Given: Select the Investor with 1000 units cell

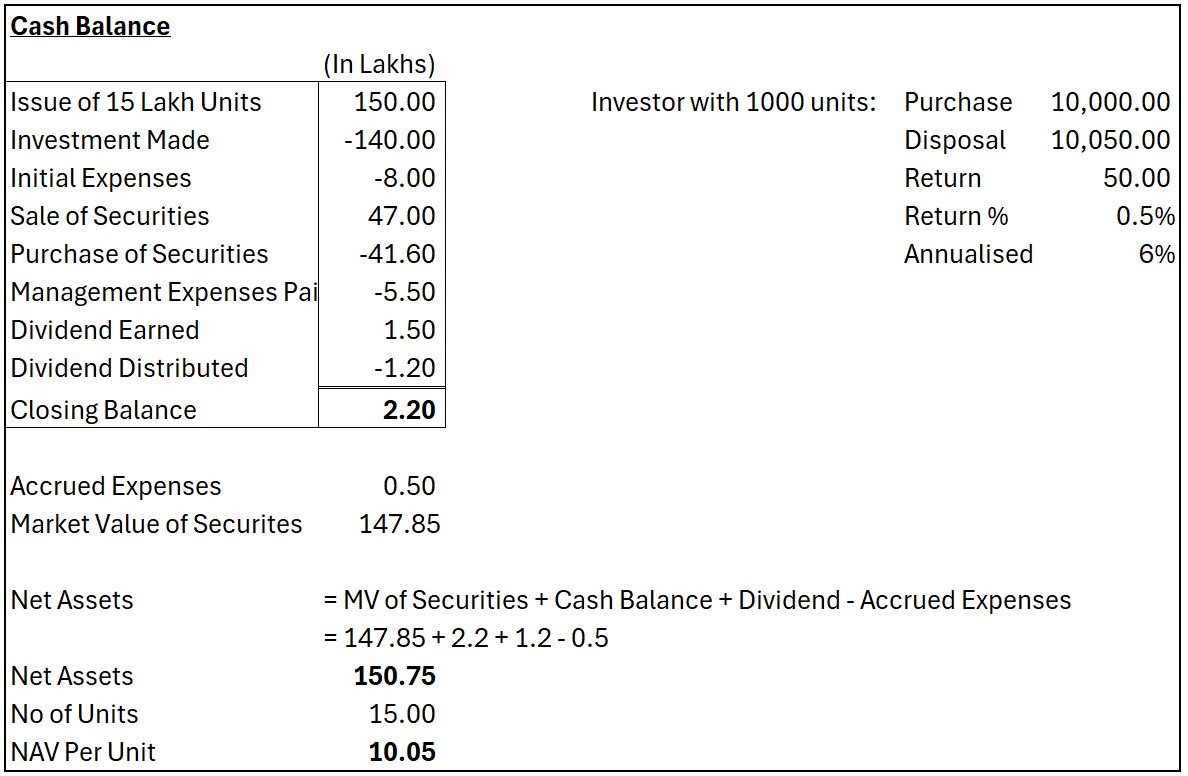Looking at the screenshot, I should tap(733, 102).
